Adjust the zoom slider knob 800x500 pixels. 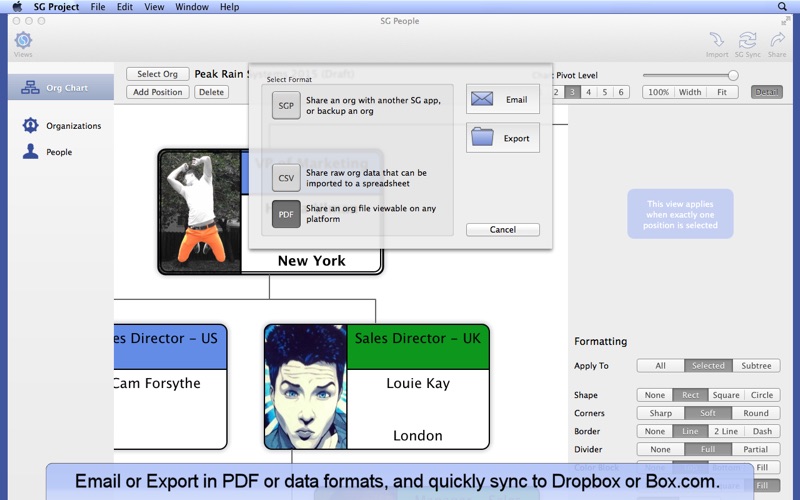733,76
